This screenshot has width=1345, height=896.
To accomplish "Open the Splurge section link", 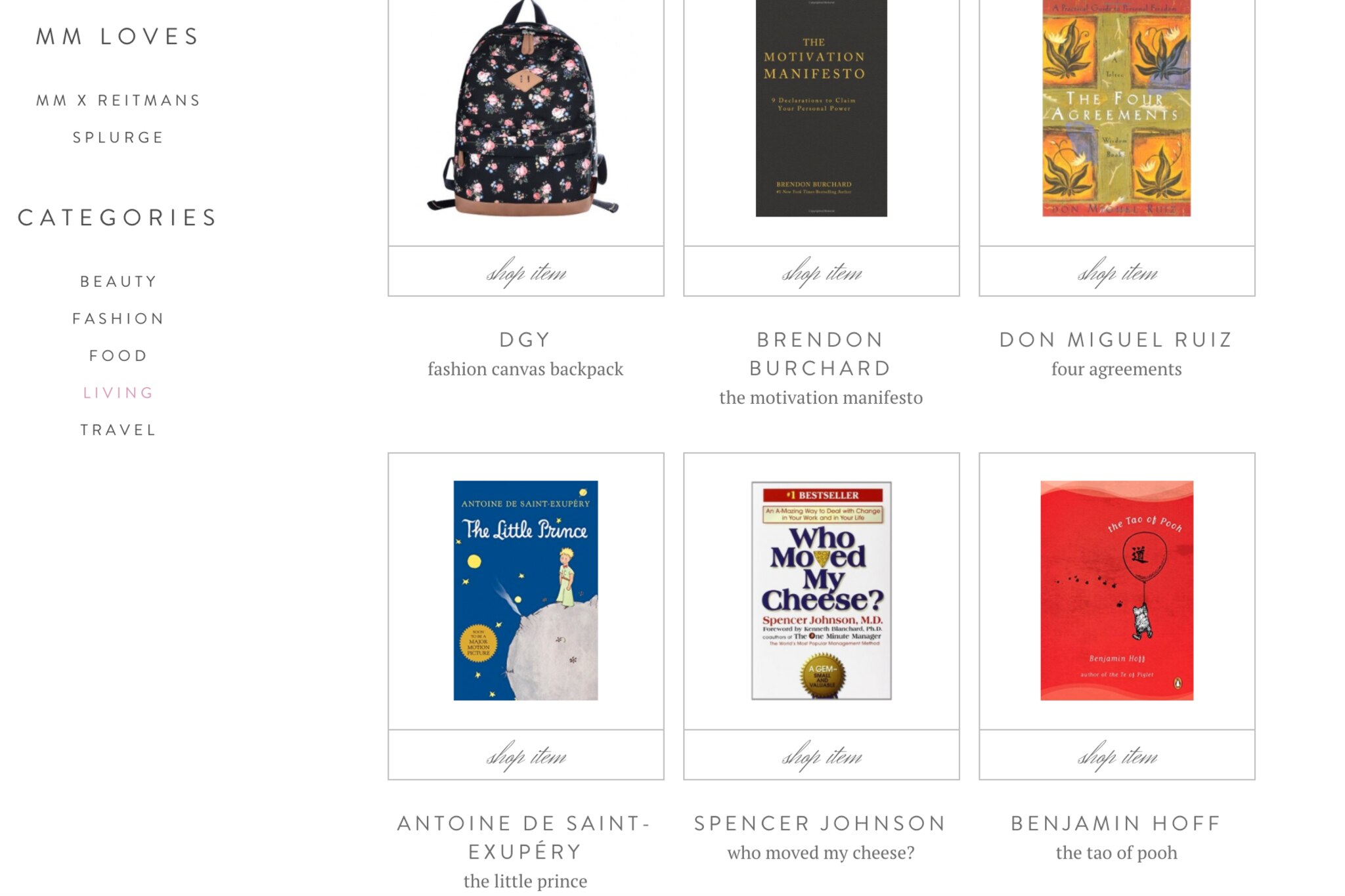I will (118, 137).
